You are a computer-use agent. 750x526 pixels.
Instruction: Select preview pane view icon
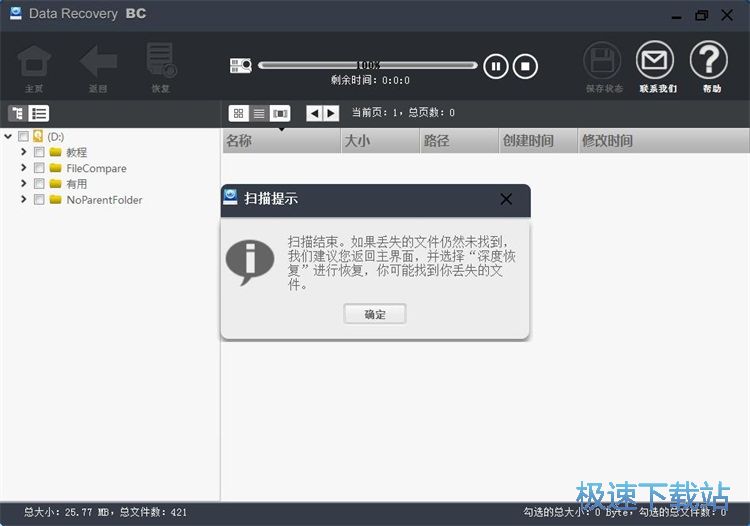[x=280, y=113]
